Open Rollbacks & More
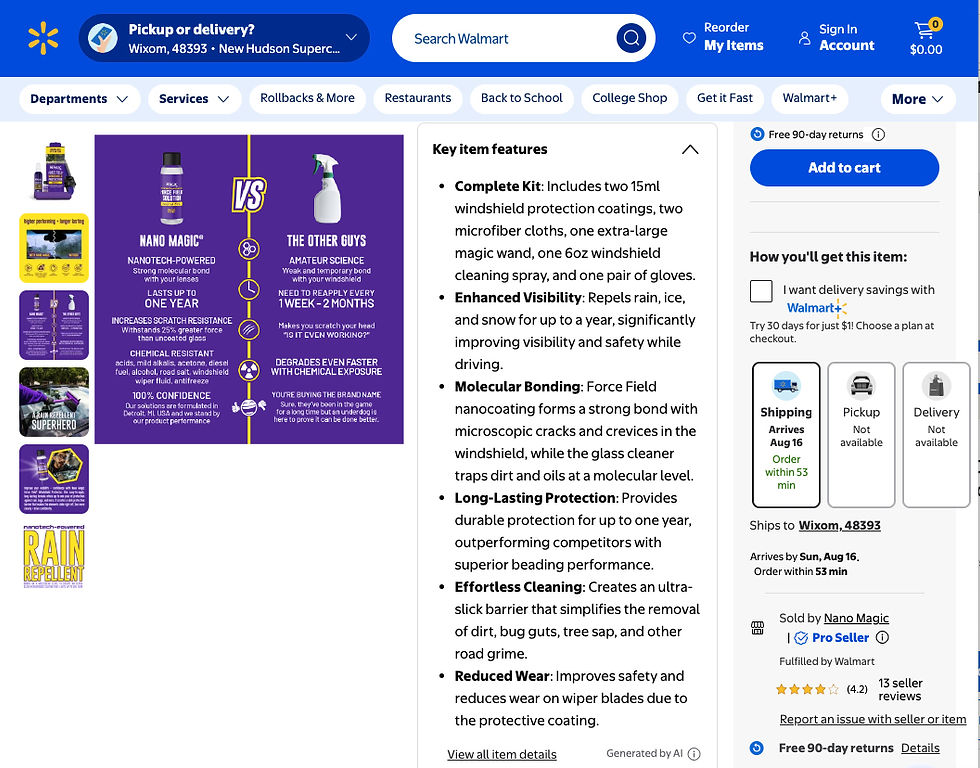980x768 pixels. pos(308,98)
